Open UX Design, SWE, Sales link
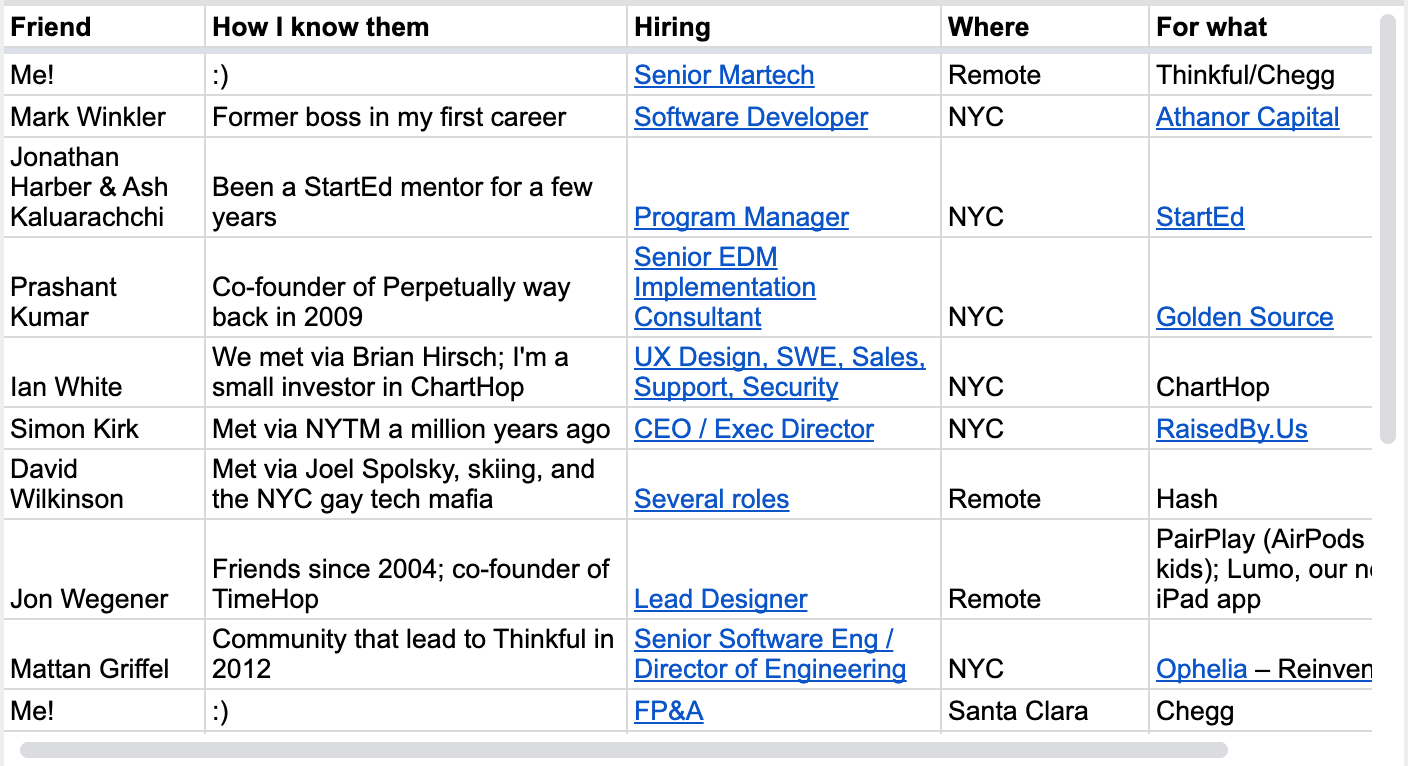 [x=780, y=372]
